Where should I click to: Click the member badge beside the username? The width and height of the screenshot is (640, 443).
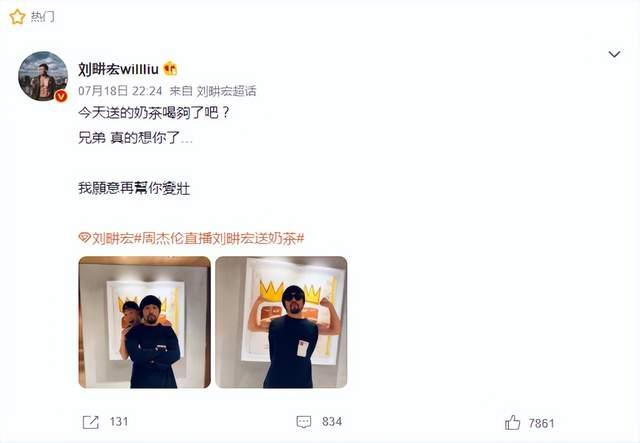click(x=170, y=69)
